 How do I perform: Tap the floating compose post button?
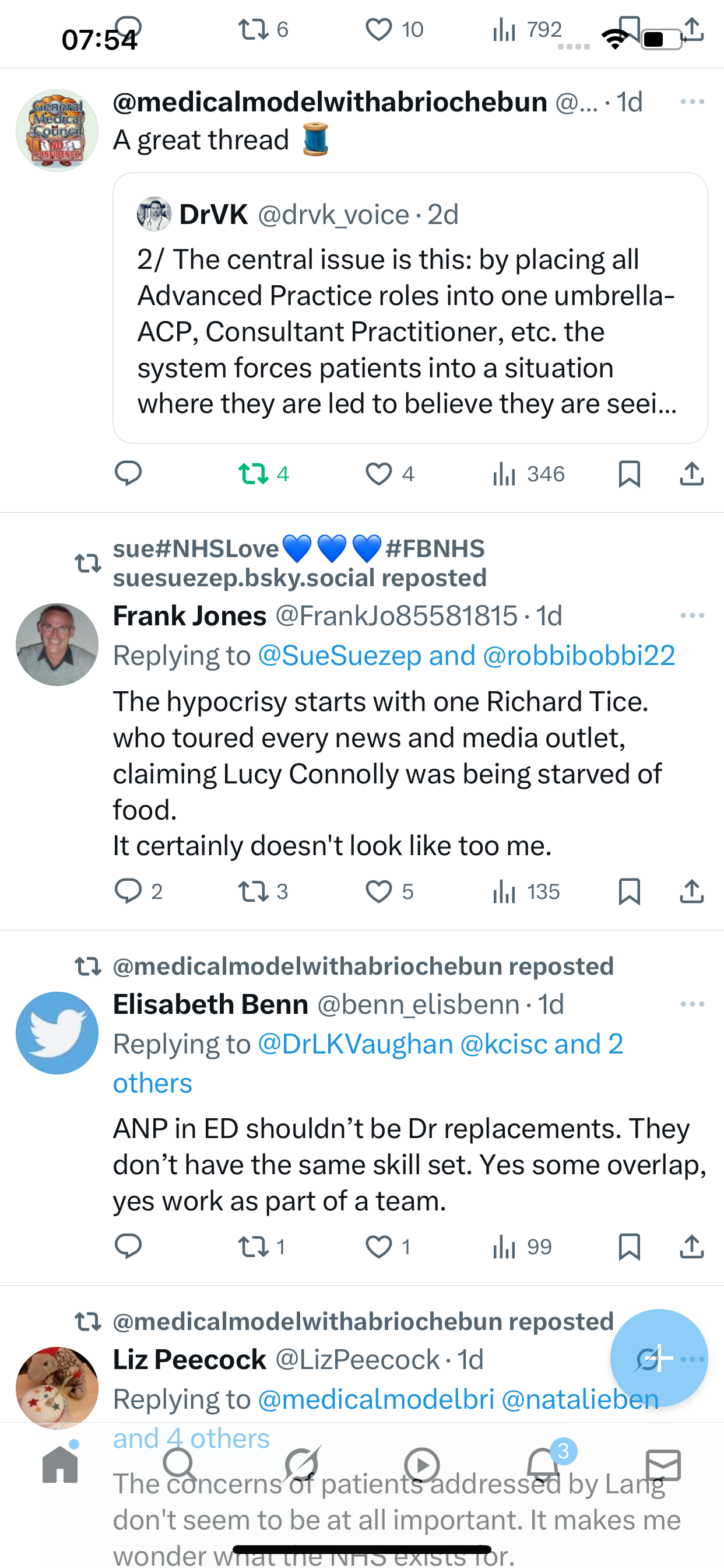click(658, 1357)
